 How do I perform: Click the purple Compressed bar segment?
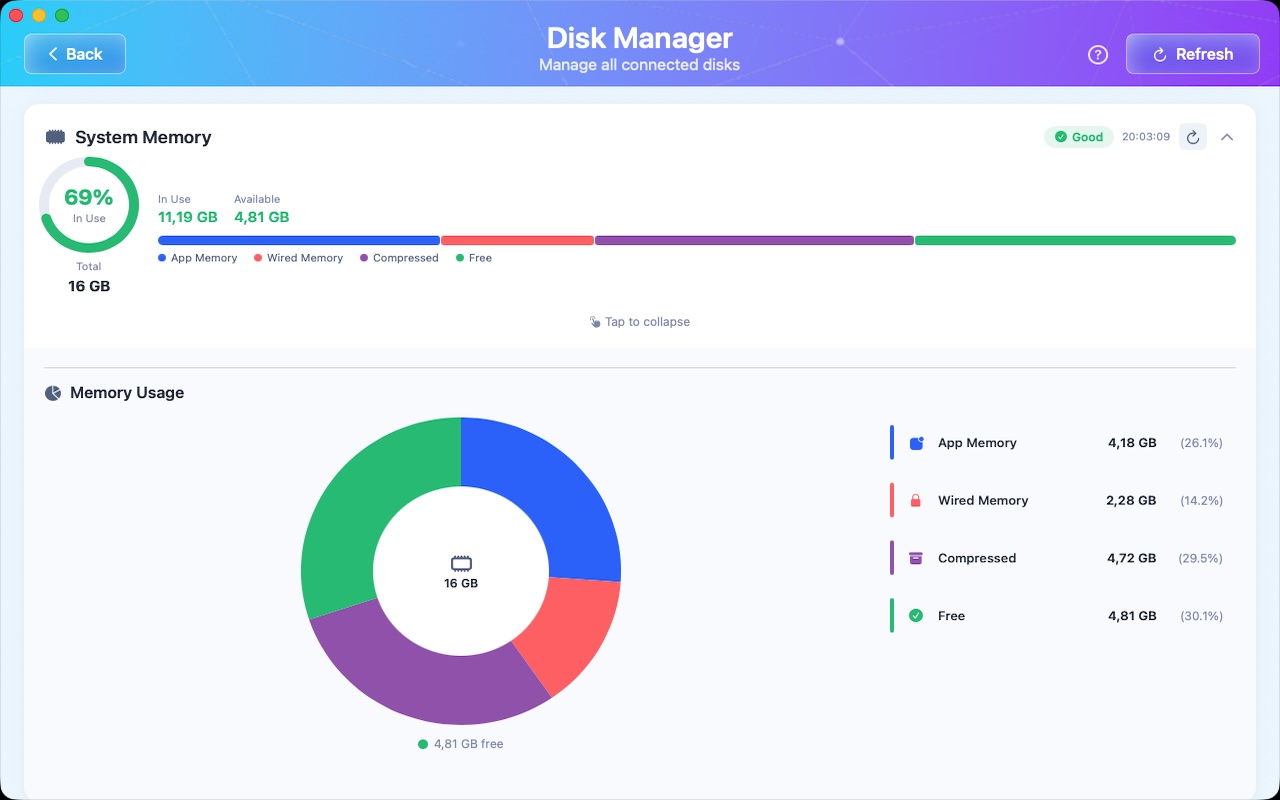(754, 240)
